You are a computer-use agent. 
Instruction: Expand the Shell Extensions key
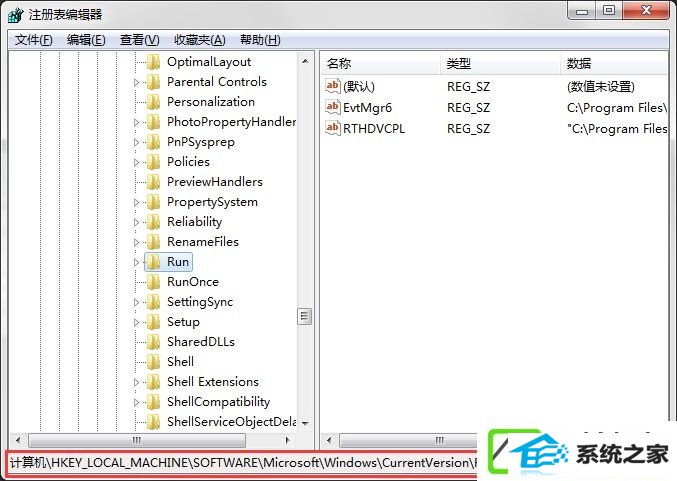pos(136,382)
